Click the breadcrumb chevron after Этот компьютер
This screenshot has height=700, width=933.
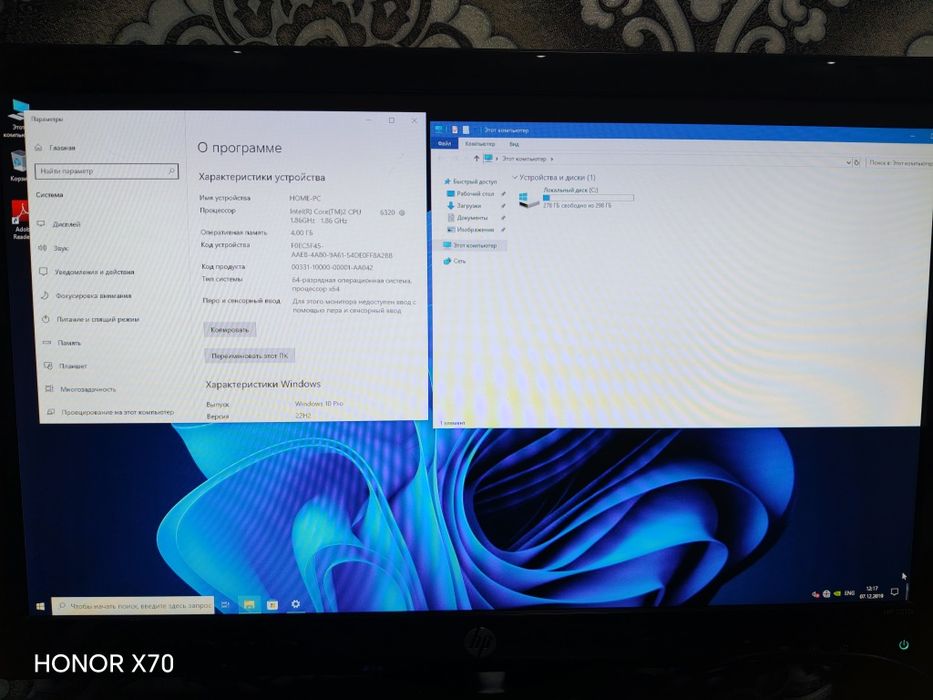[552, 159]
